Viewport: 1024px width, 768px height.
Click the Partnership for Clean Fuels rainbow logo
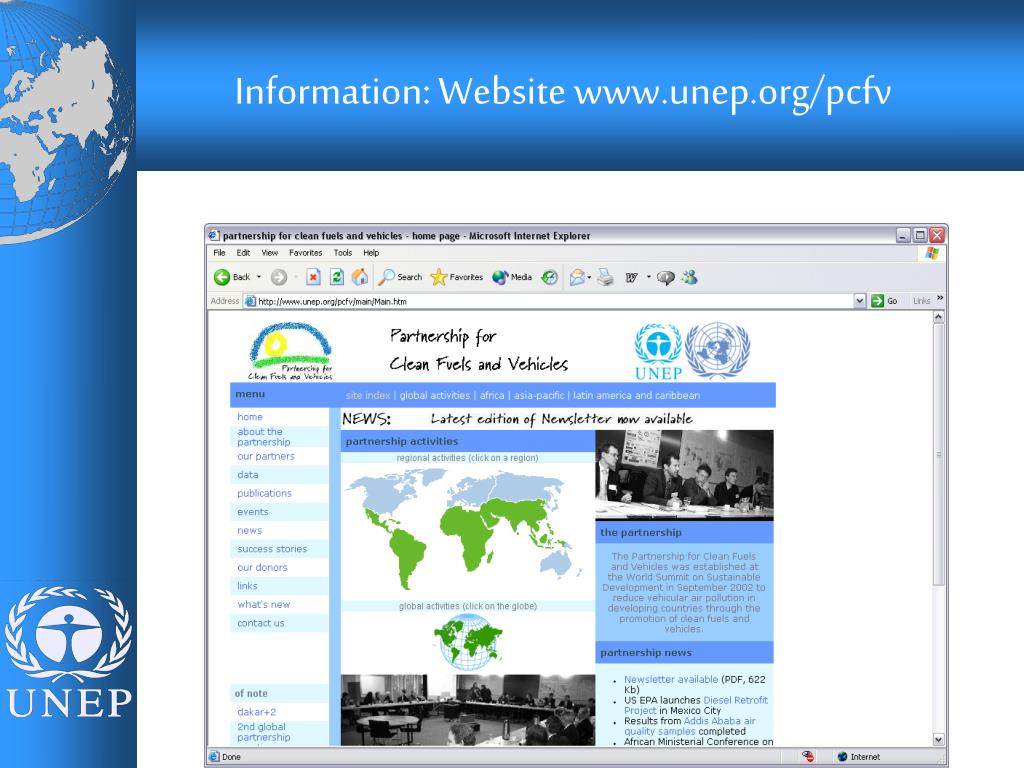point(291,351)
